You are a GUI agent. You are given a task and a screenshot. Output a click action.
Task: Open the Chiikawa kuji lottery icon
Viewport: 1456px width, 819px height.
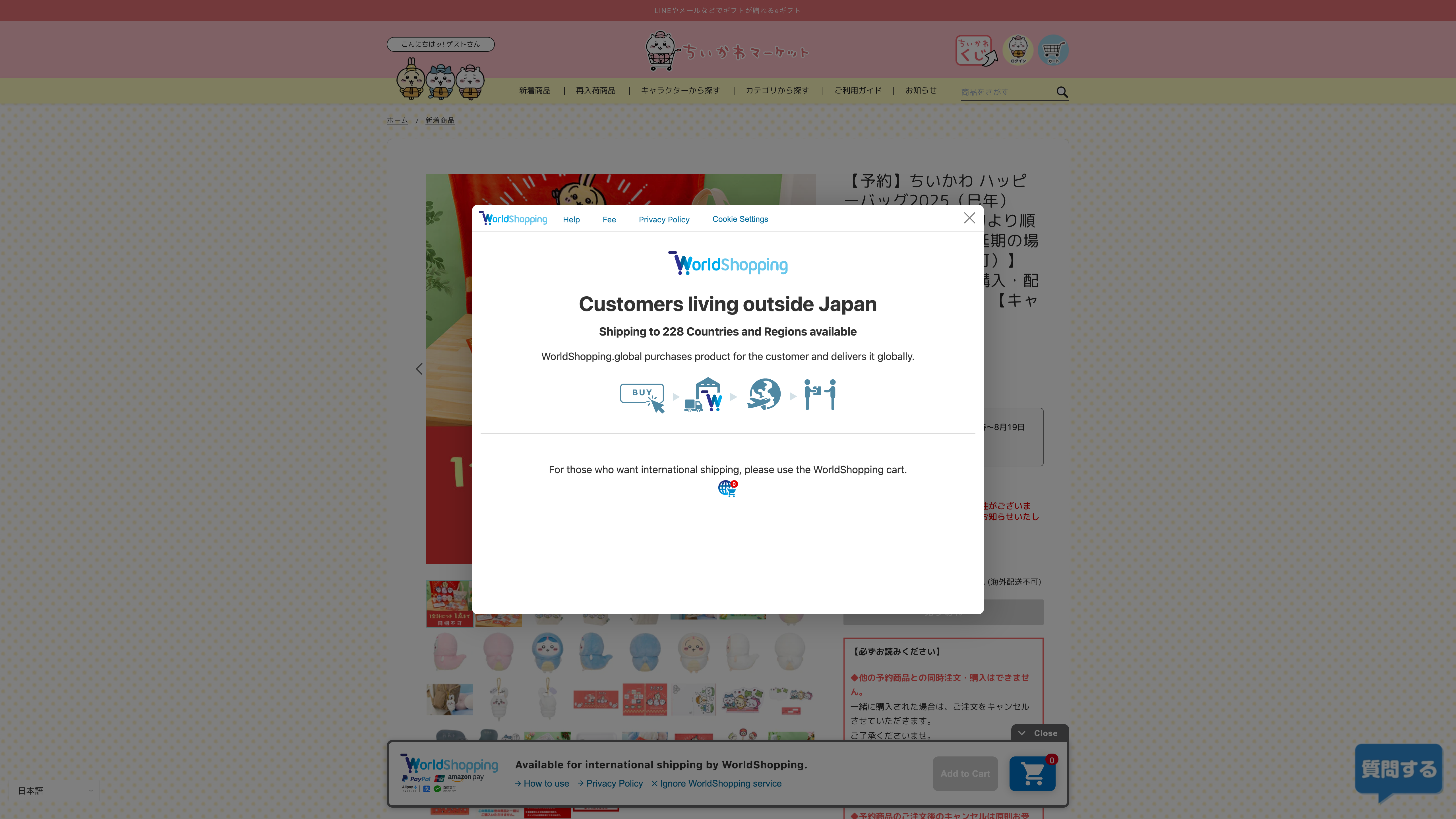point(976,50)
